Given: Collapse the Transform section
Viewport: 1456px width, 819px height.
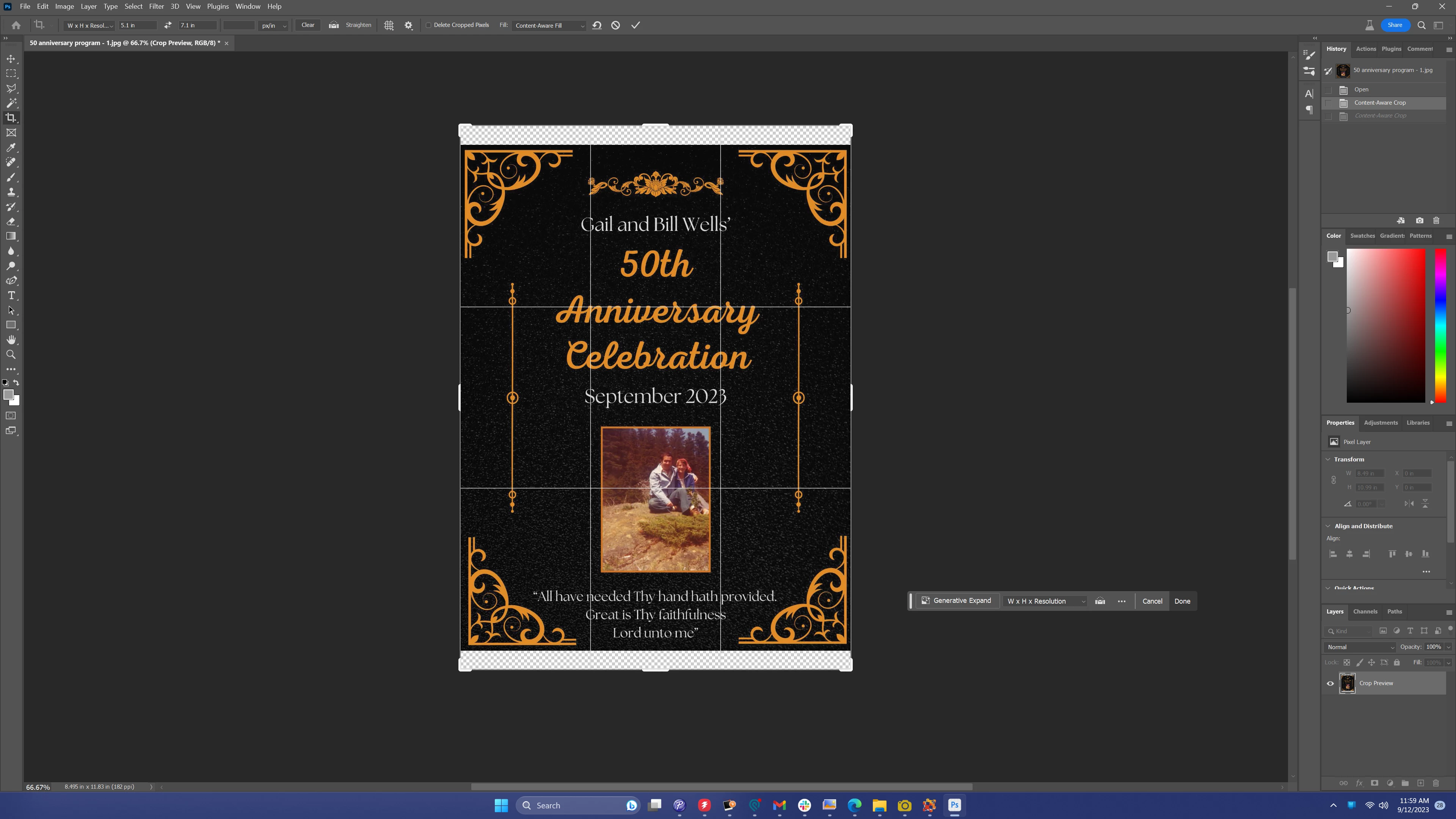Looking at the screenshot, I should [1328, 460].
